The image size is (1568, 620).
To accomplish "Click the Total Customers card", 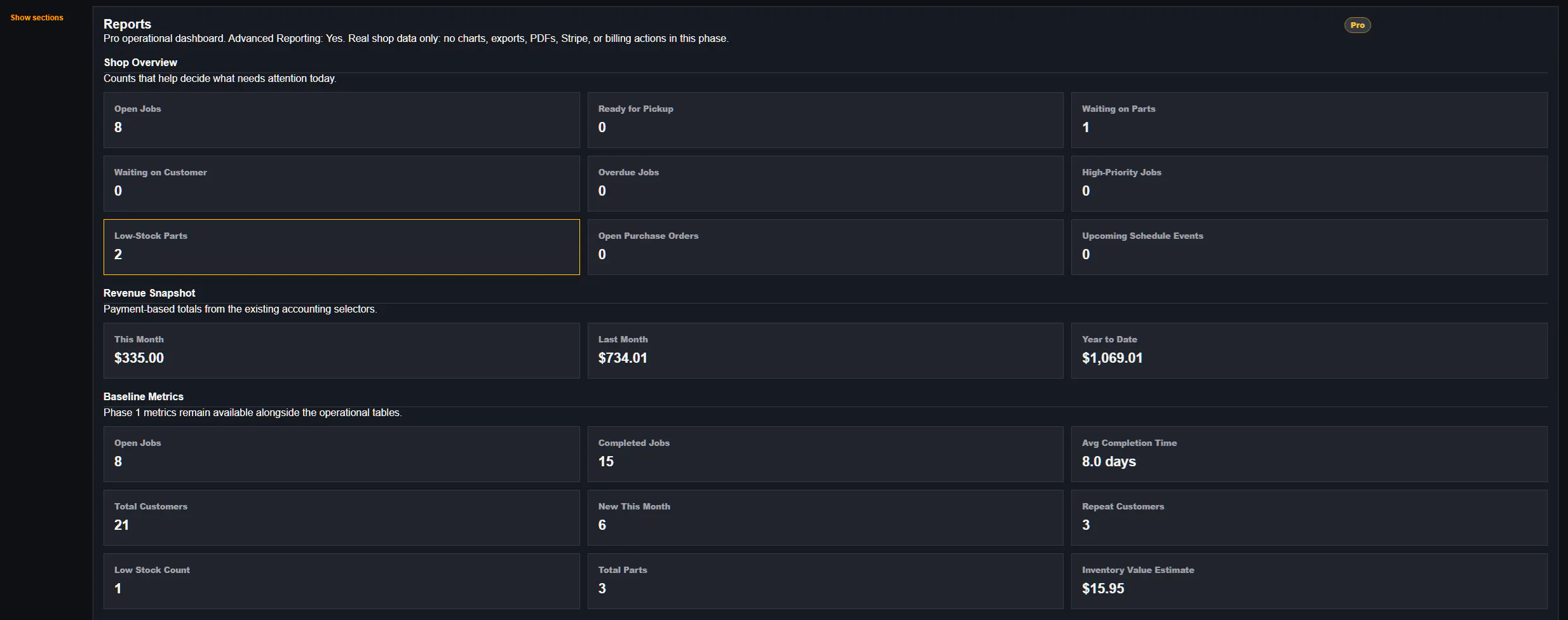I will tap(342, 518).
